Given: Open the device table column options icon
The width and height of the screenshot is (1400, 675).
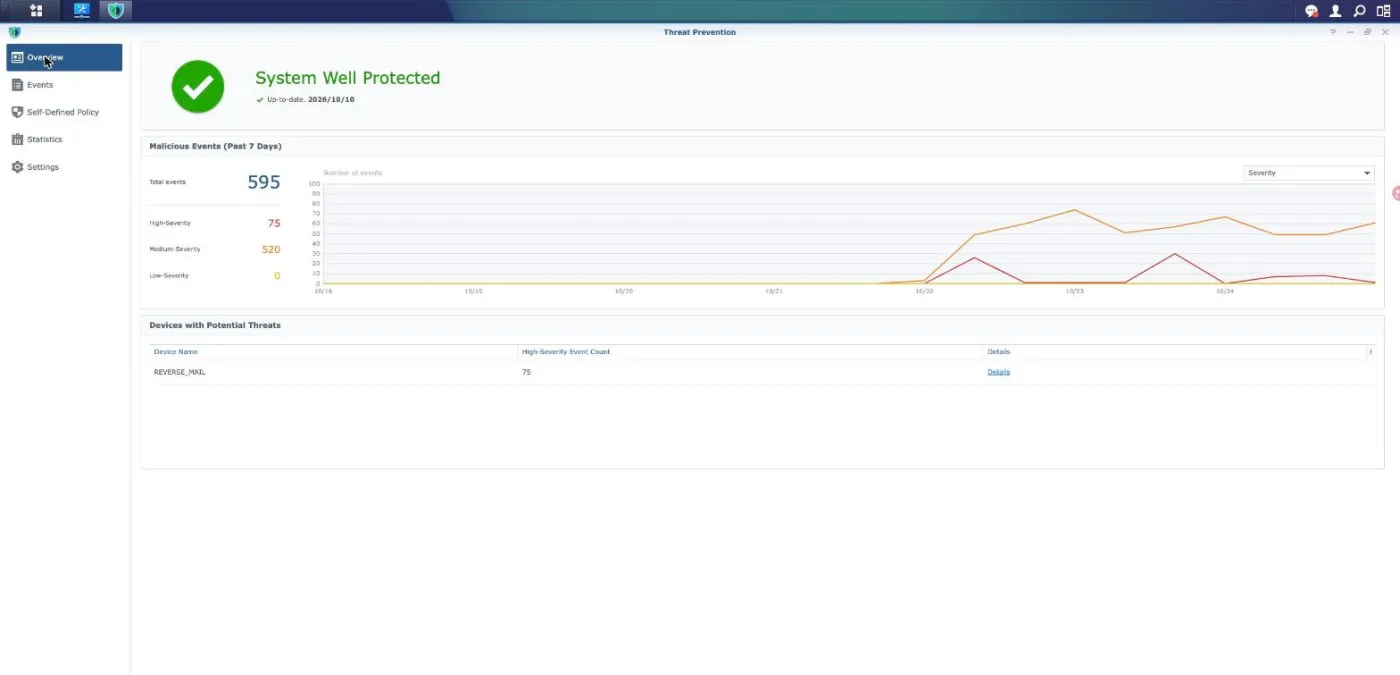Looking at the screenshot, I should tap(1371, 352).
